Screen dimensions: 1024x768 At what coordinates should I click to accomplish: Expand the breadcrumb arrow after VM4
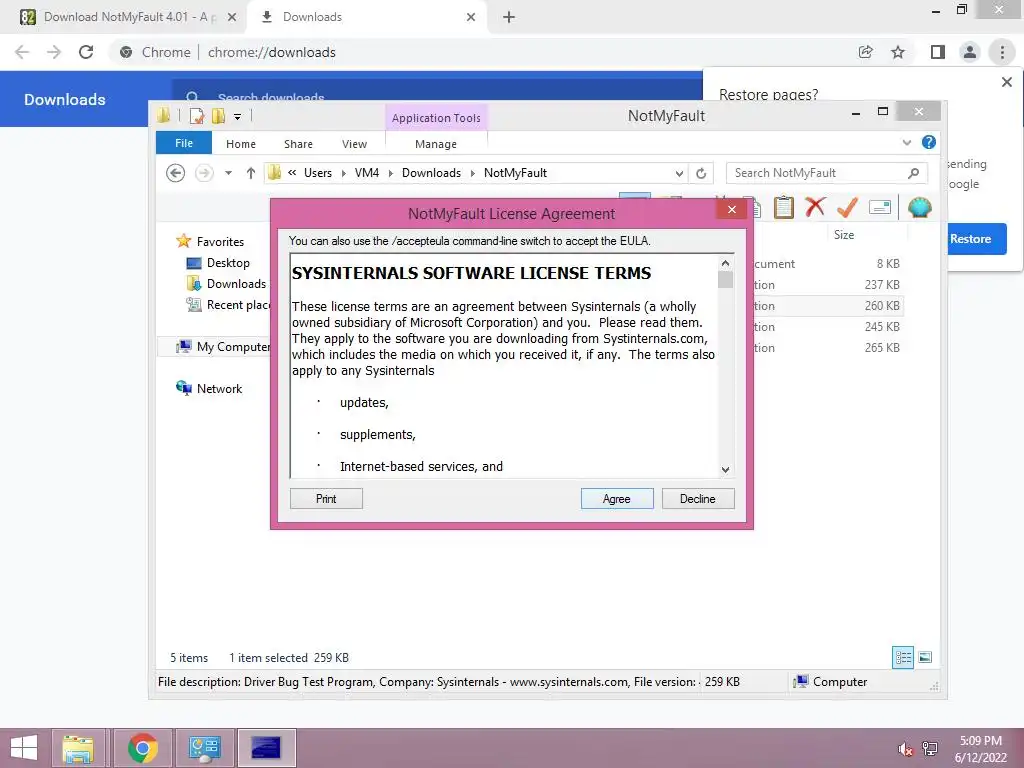[391, 173]
